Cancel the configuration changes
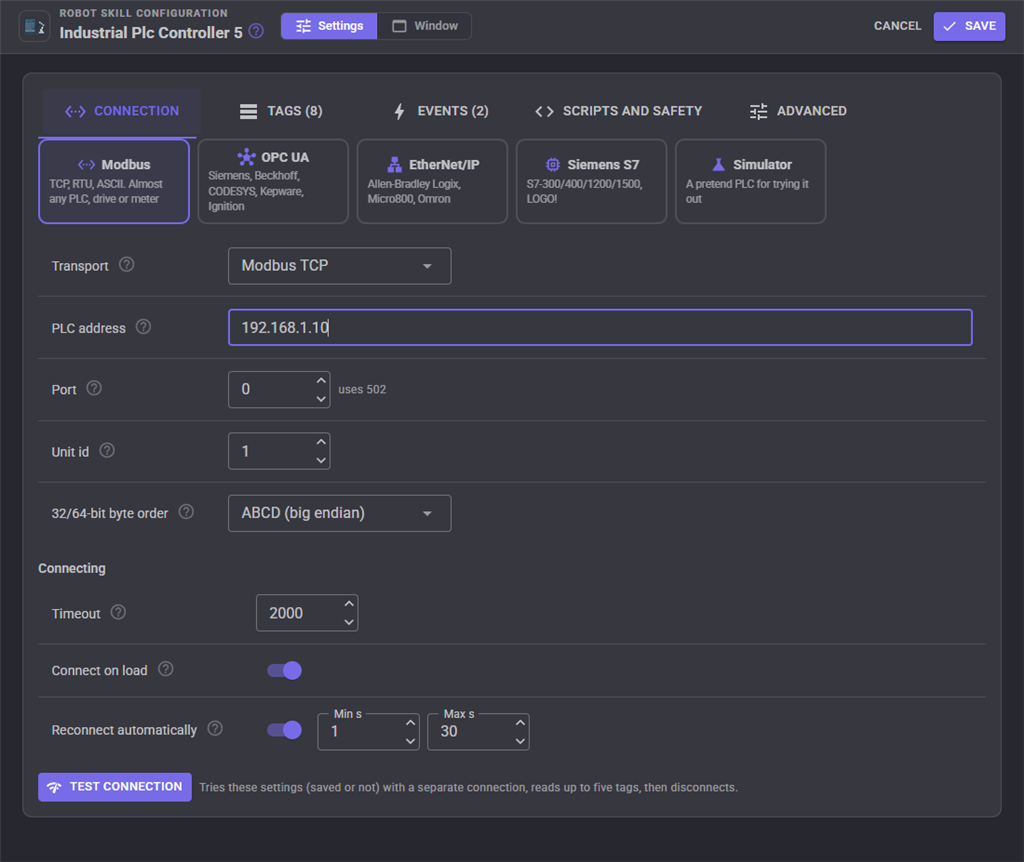 click(897, 26)
